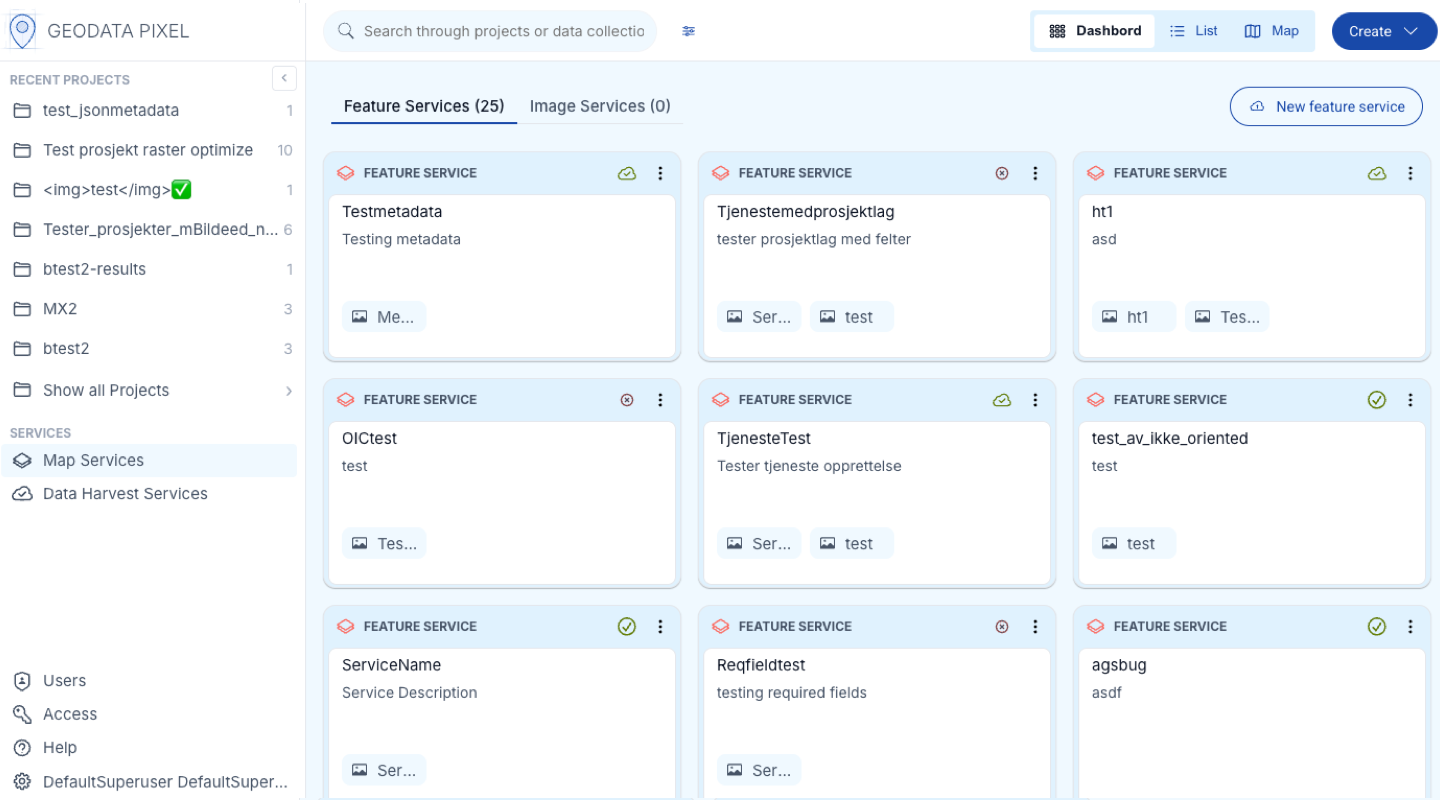Open kebab menu on Testmetadata card

[x=660, y=173]
